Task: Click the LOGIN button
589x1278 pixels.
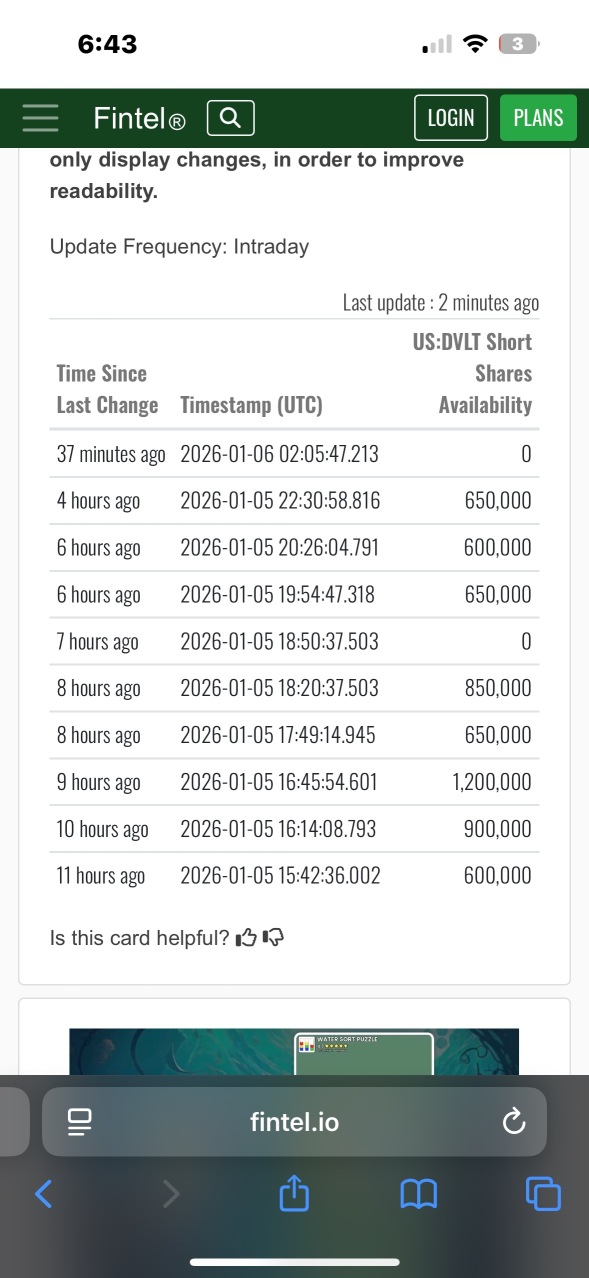Action: click(x=451, y=118)
